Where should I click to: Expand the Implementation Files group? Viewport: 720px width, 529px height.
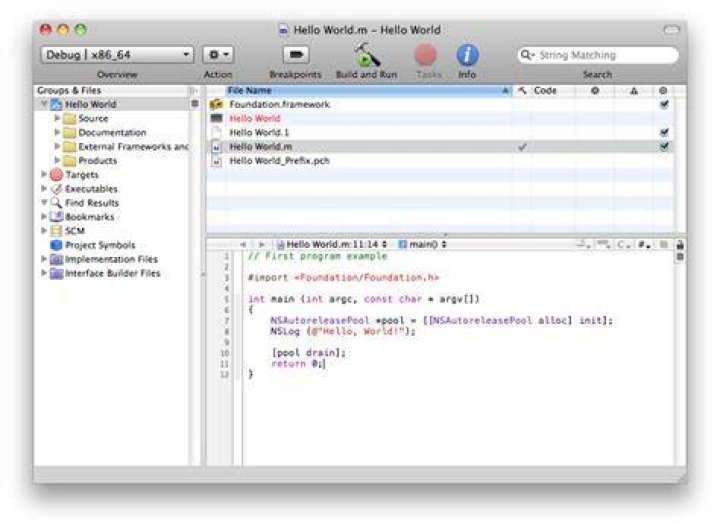(x=44, y=259)
